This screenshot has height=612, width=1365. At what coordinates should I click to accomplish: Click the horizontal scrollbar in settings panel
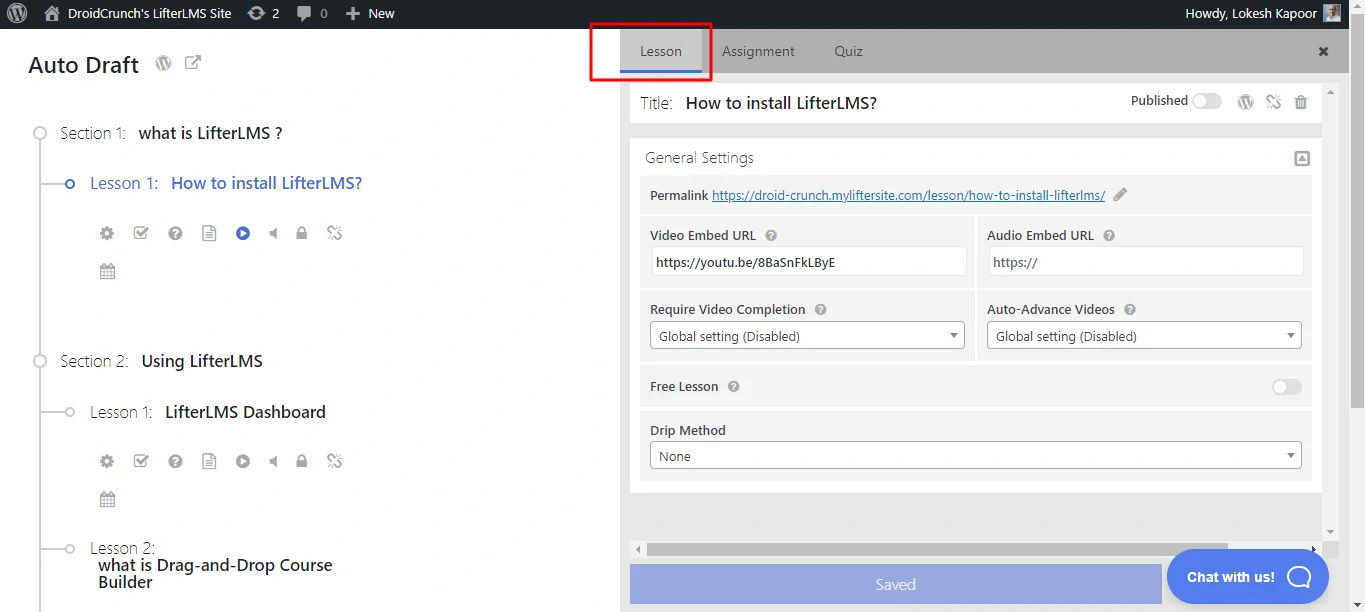pyautogui.click(x=937, y=549)
